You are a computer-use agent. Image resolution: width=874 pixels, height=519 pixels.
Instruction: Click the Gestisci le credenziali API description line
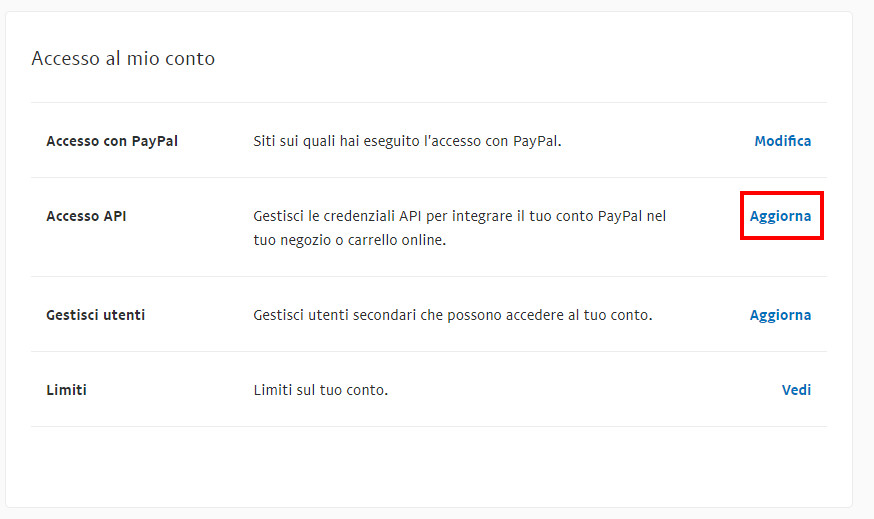click(x=459, y=216)
